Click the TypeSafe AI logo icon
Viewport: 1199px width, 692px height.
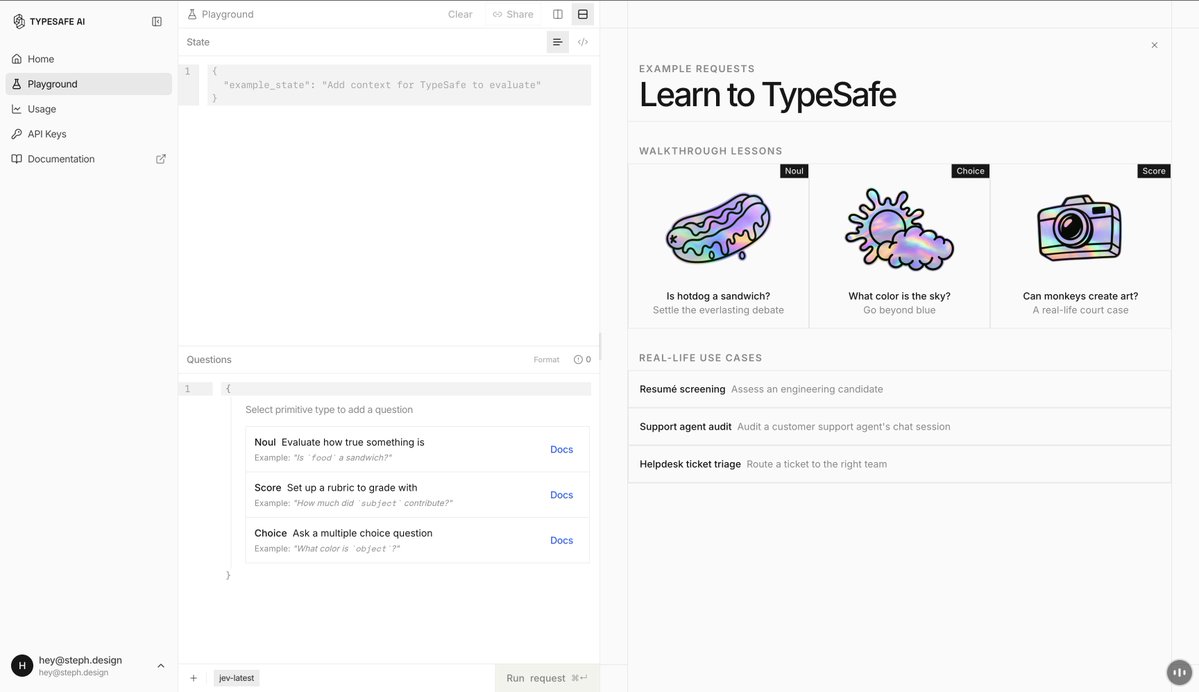19,21
